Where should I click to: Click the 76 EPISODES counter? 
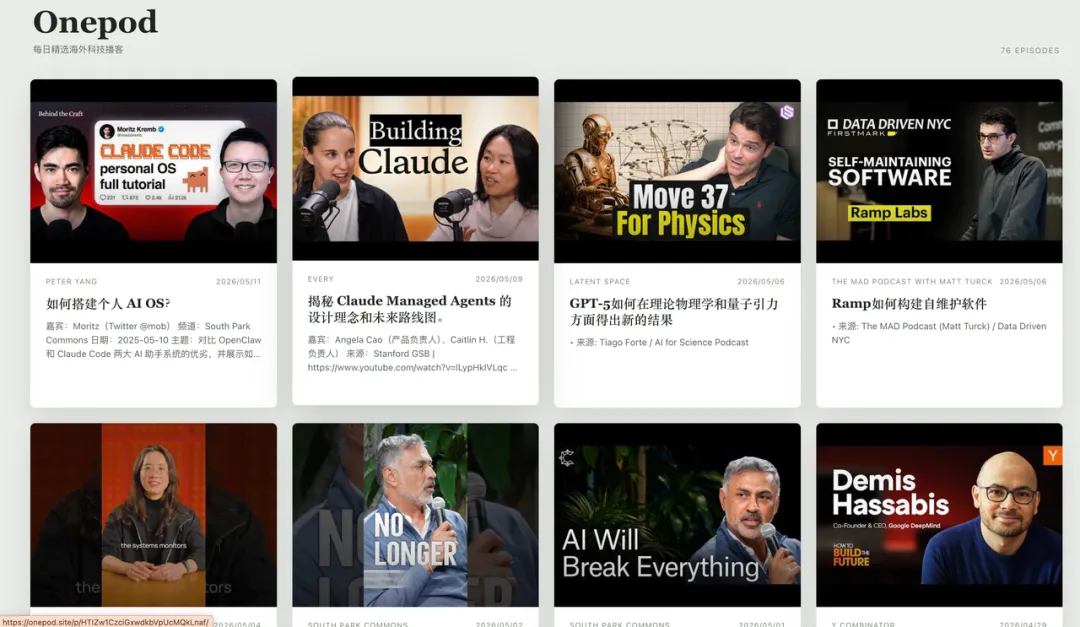point(1030,50)
